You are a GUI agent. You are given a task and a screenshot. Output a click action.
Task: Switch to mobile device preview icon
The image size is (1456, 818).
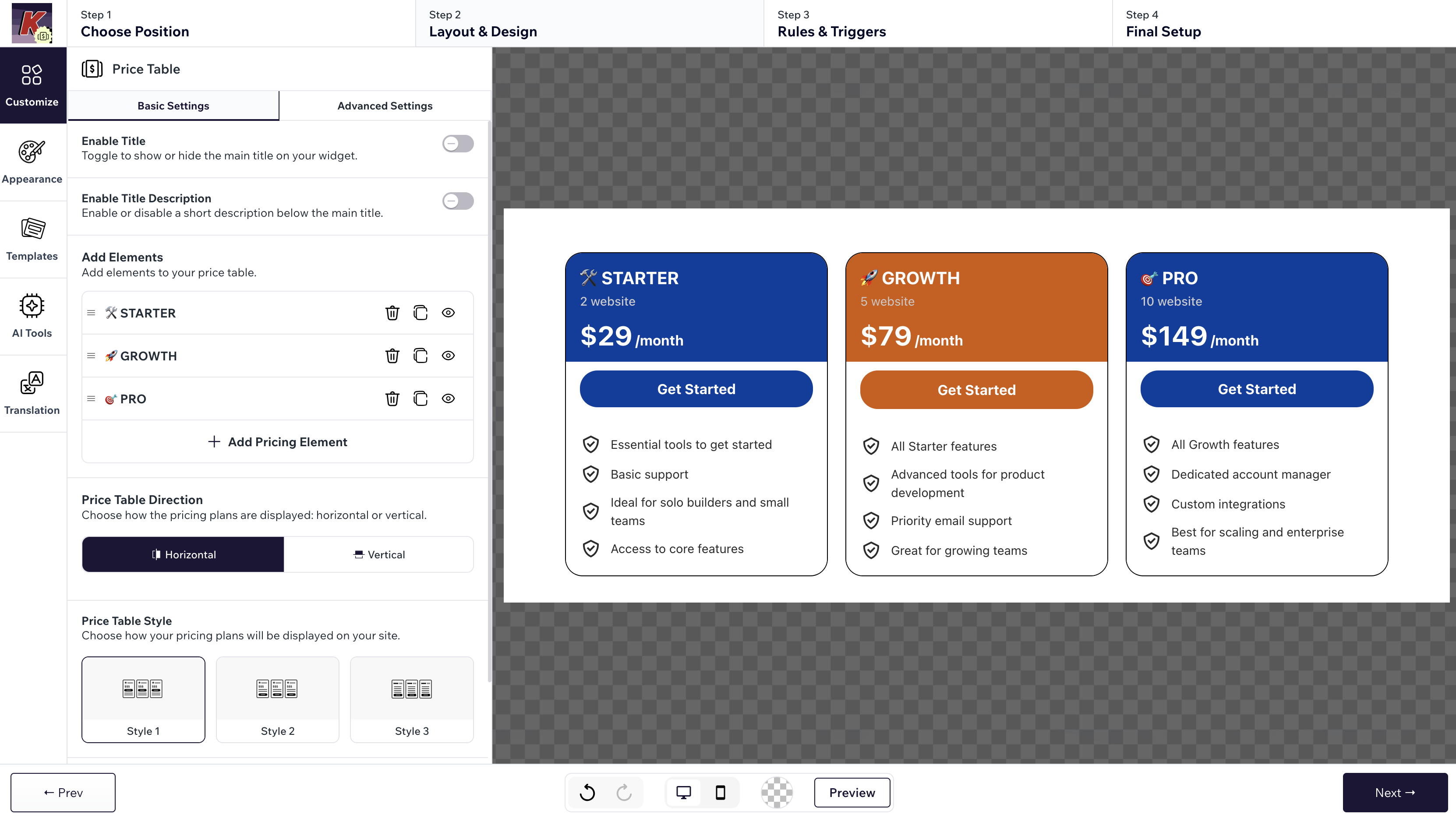[x=720, y=793]
